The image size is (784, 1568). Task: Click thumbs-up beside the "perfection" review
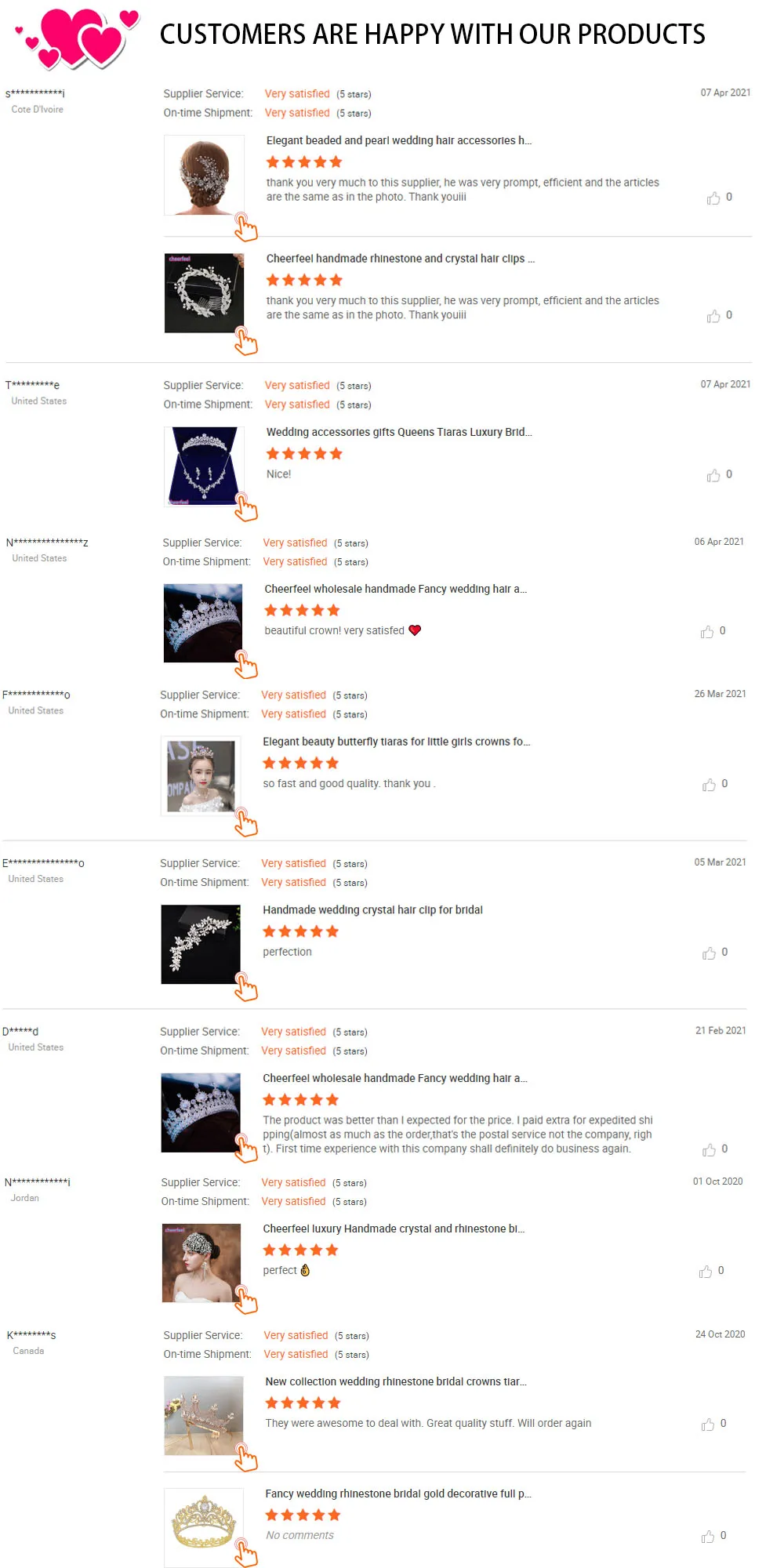pos(709,953)
